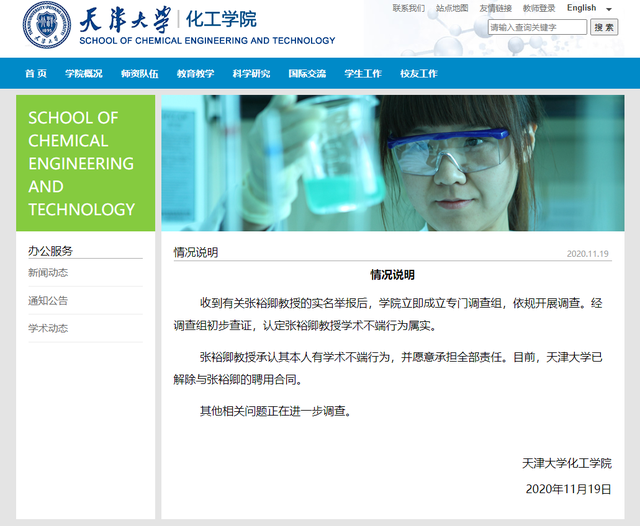Open 联系我们 contact link
Viewport: 640px width, 526px height.
(408, 8)
